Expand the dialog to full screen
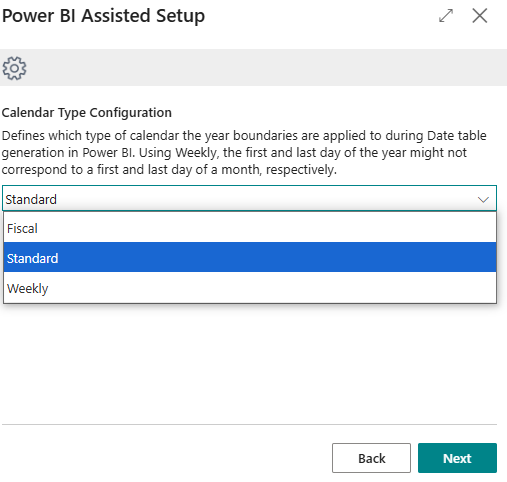 [x=446, y=16]
